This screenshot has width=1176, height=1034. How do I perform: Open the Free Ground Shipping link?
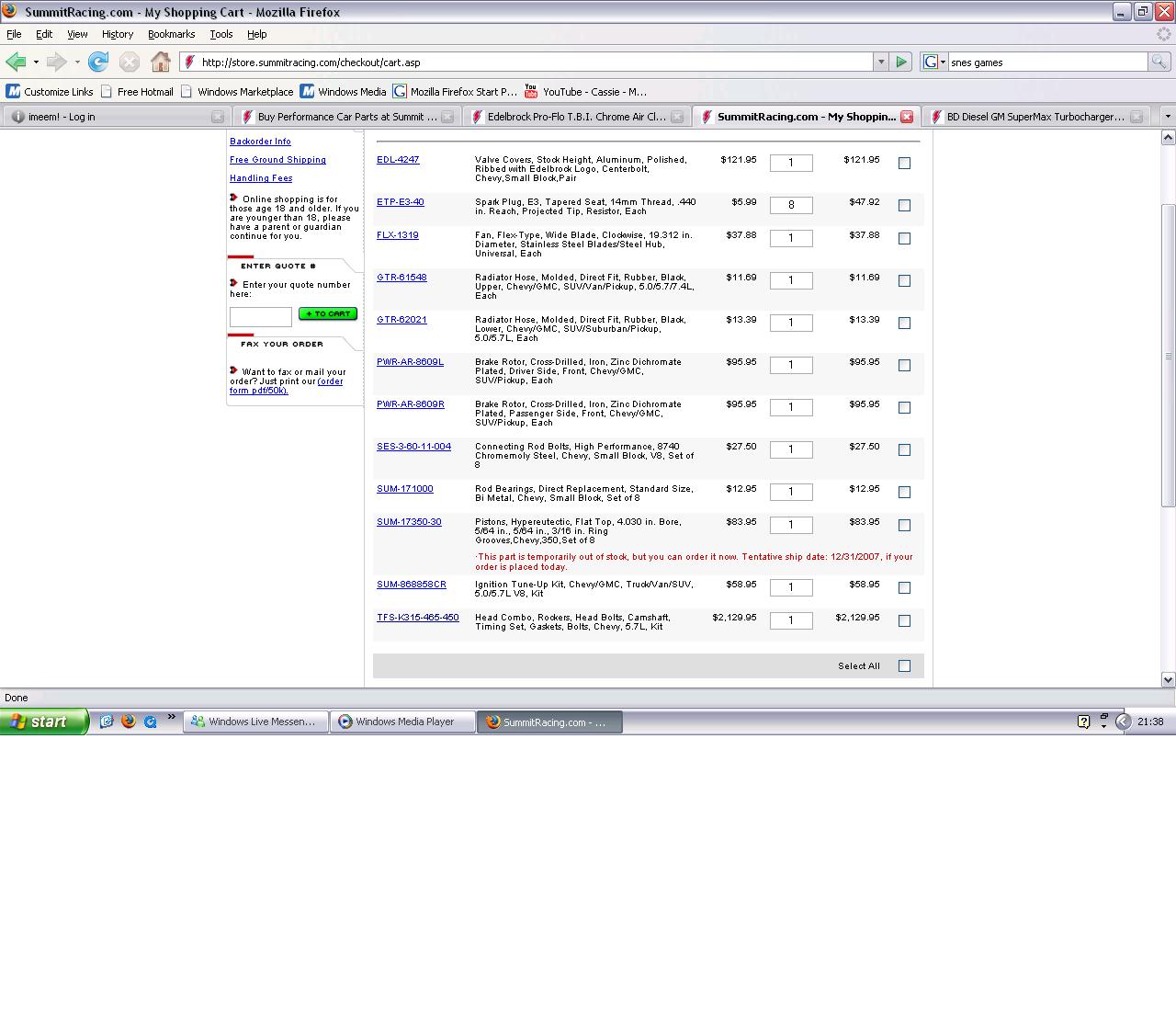277,160
